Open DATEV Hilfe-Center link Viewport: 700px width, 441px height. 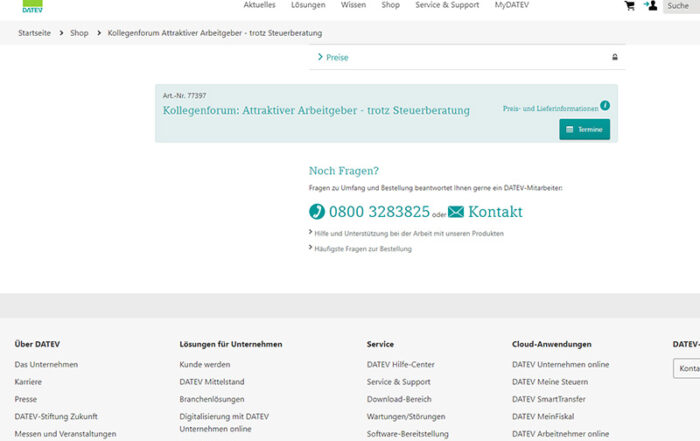pos(400,364)
